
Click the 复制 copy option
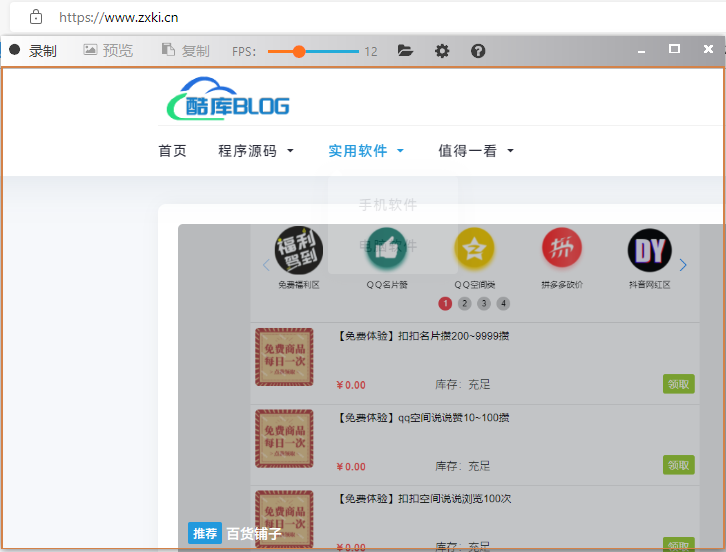coord(186,50)
